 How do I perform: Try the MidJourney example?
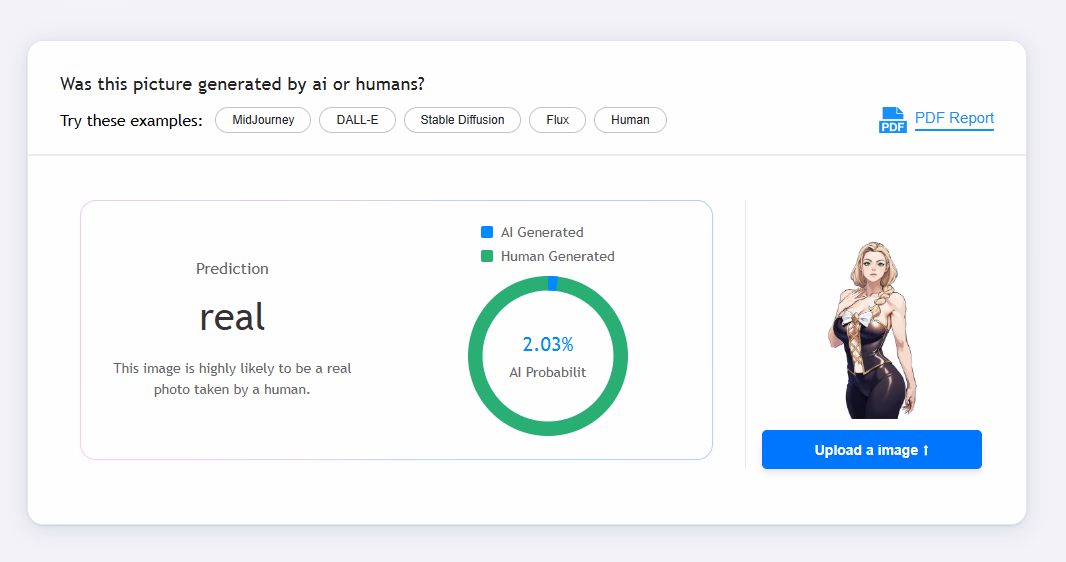263,120
